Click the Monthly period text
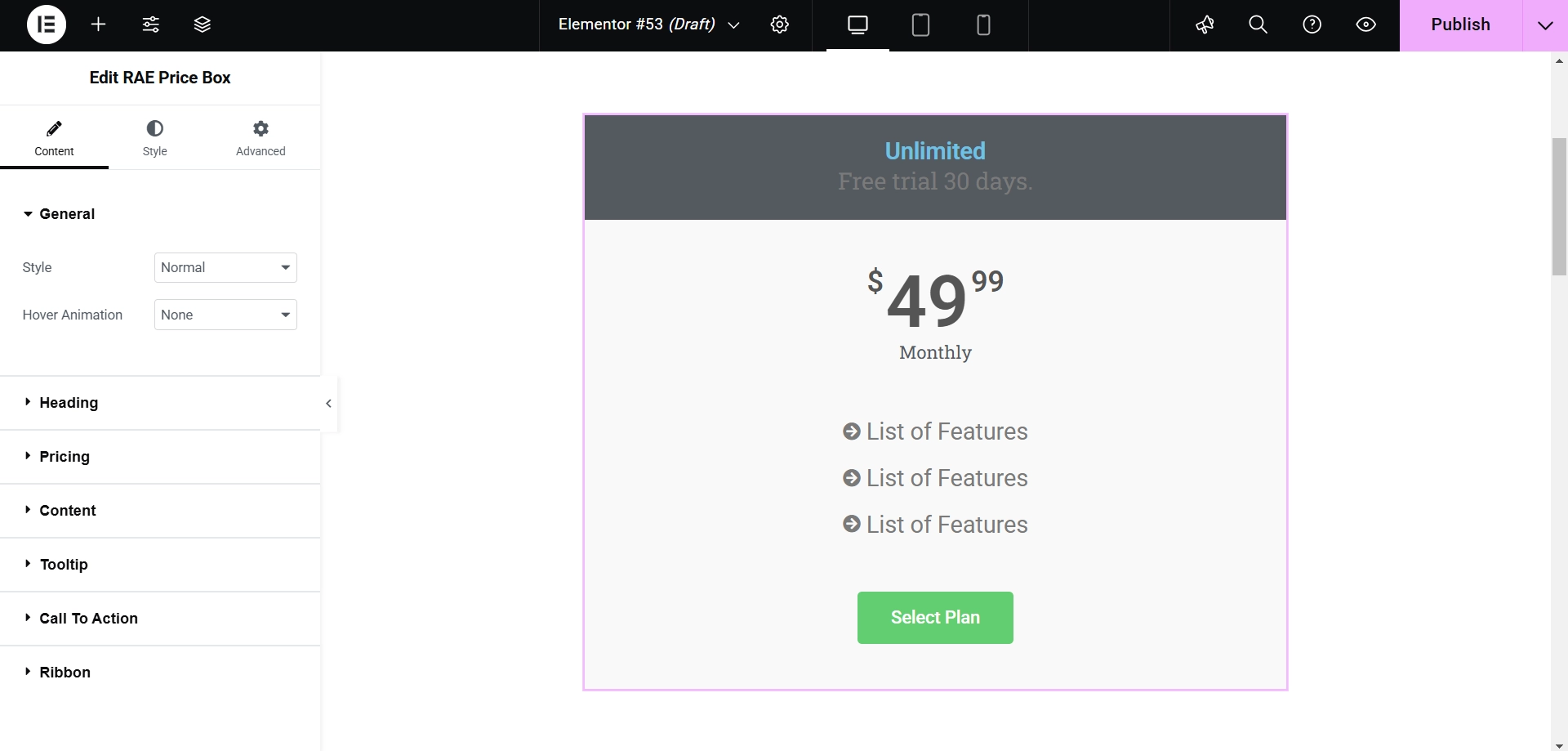1568x751 pixels. pyautogui.click(x=935, y=352)
